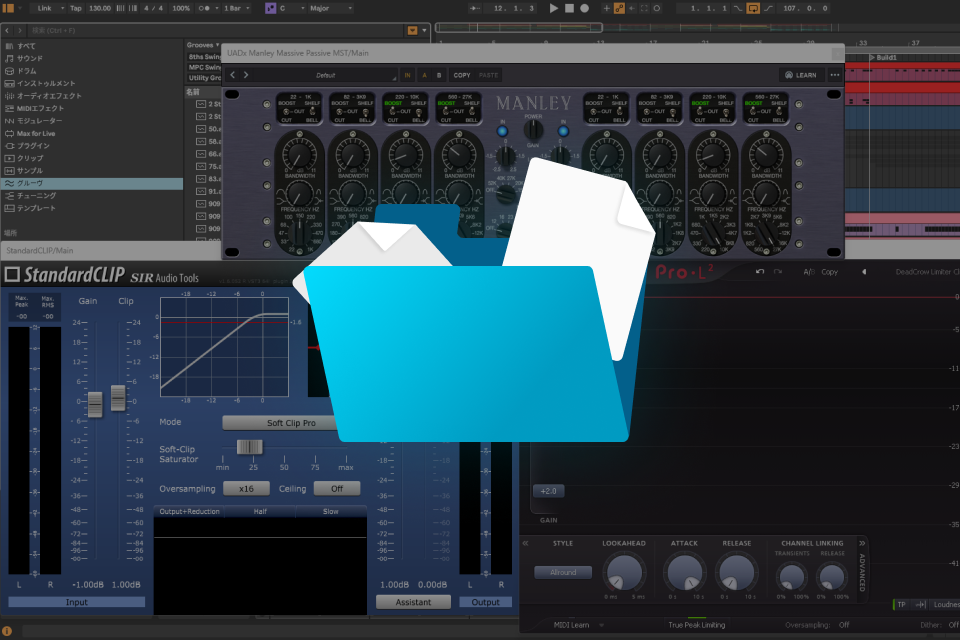Open the Manley plugin three-dots menu
Screen dimensions: 960x640
click(x=834, y=75)
